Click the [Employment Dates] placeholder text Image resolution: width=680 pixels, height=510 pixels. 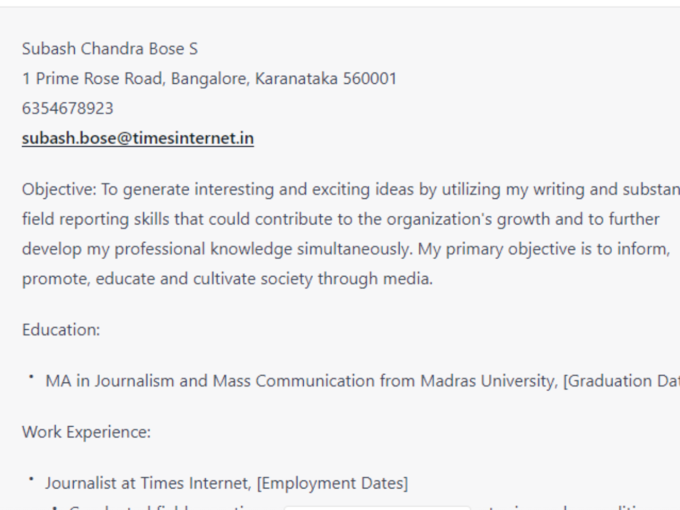tap(333, 483)
